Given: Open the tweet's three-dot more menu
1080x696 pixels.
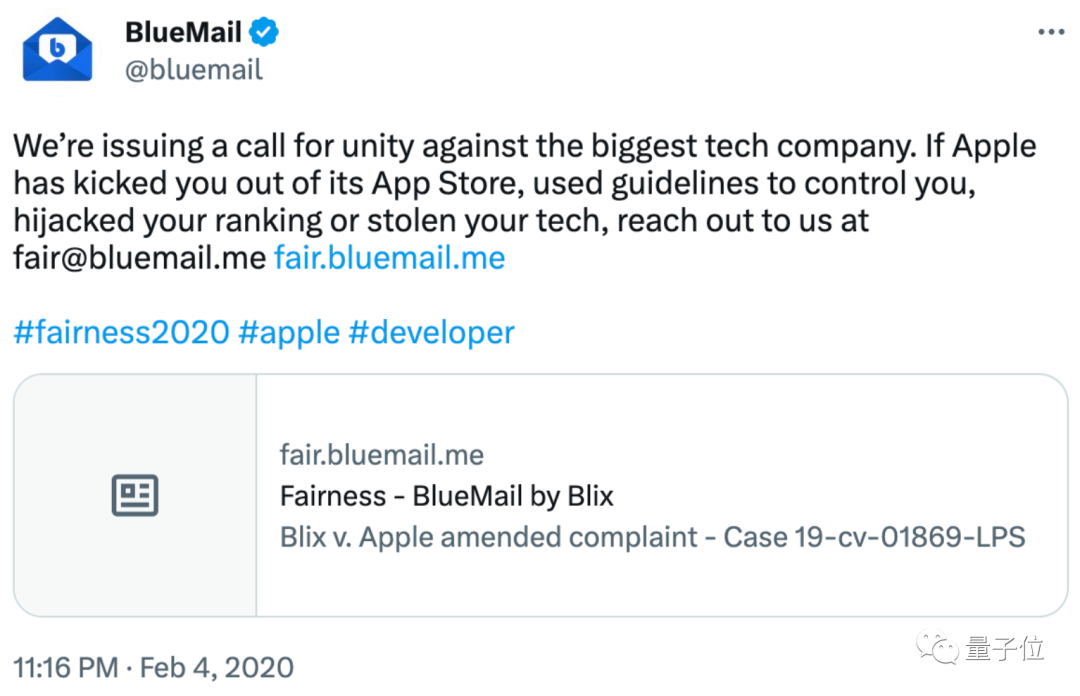Looking at the screenshot, I should 1051,32.
